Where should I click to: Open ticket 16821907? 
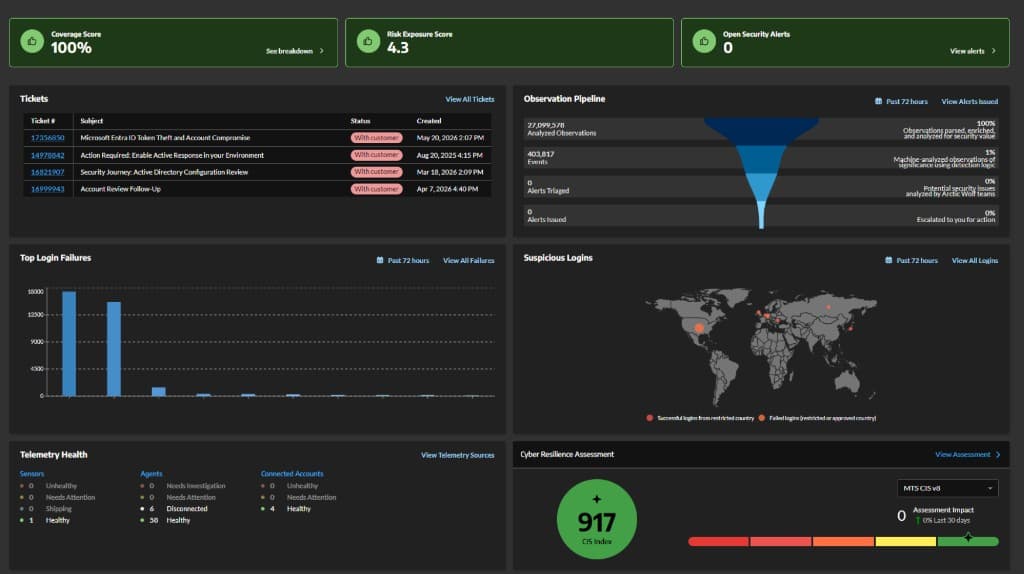(48, 172)
